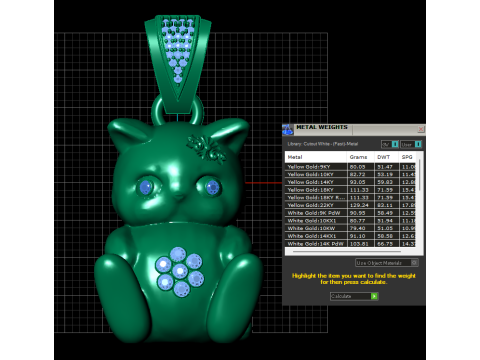Select the Yellow Gold:10KY row
480x360 pixels.
click(350, 174)
